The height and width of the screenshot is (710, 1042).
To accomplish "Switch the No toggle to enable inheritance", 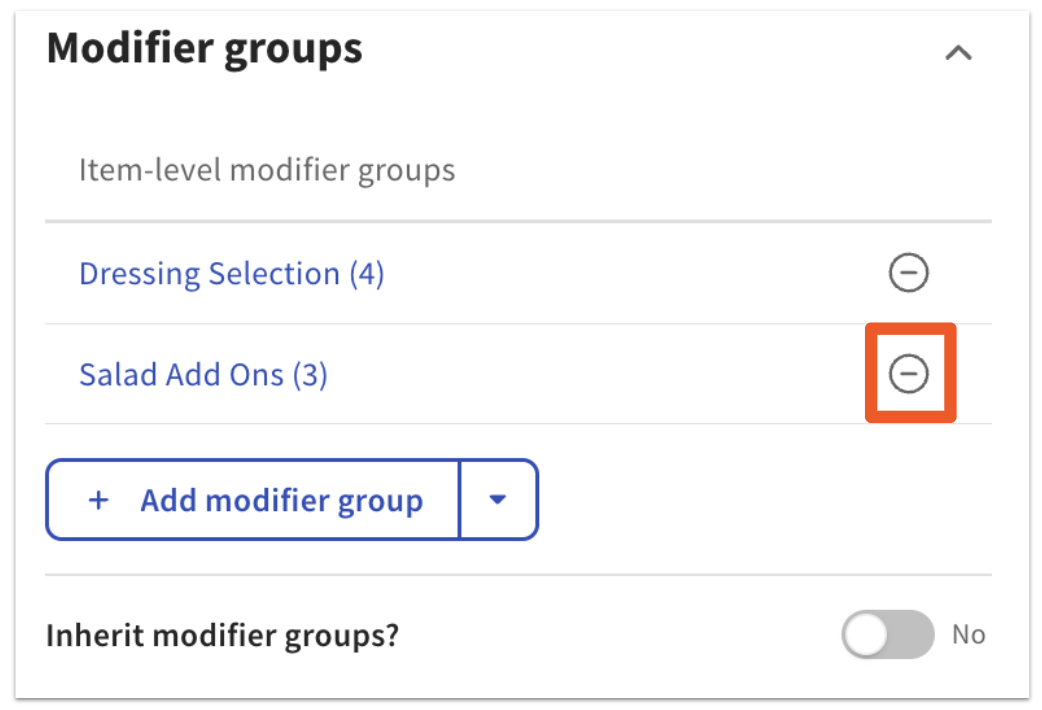I will (x=888, y=634).
